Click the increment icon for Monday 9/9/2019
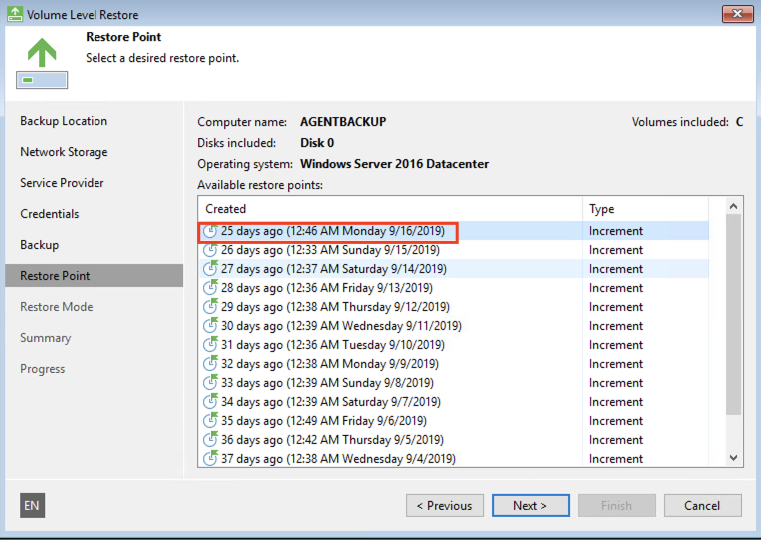 [210, 364]
